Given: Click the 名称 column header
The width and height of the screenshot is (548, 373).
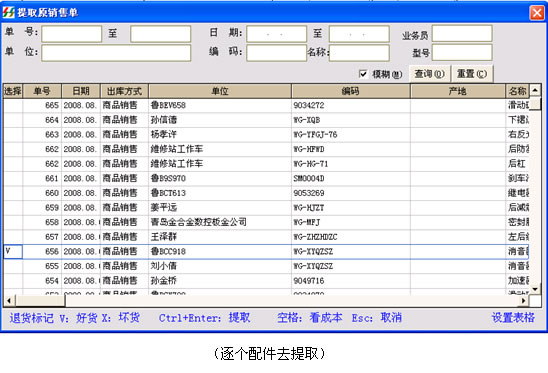Looking at the screenshot, I should click(x=517, y=91).
